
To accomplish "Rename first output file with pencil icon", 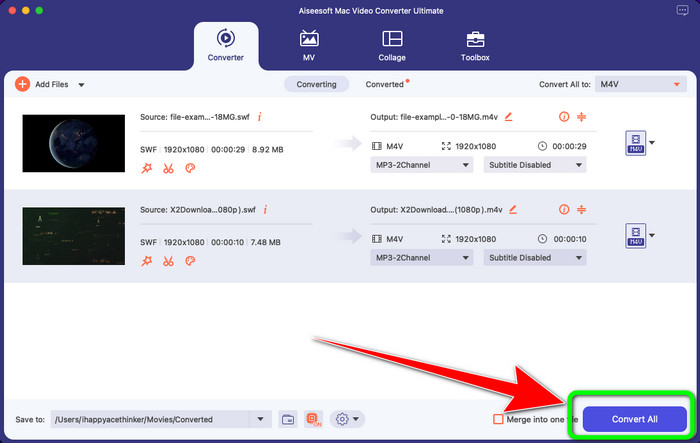I will (508, 117).
